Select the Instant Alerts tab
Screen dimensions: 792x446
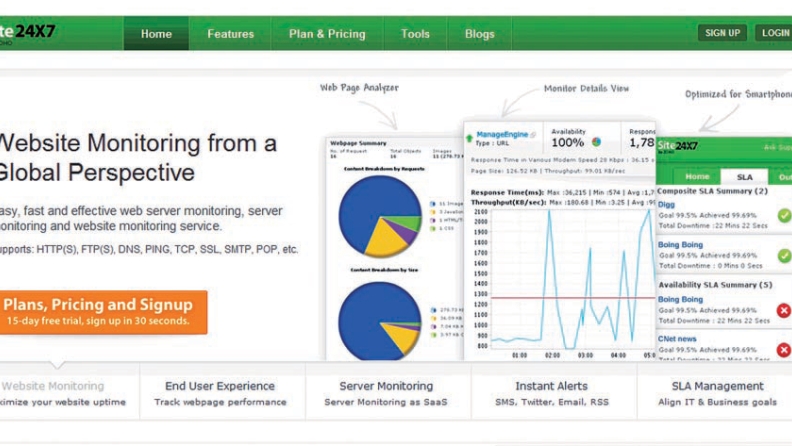tap(552, 393)
